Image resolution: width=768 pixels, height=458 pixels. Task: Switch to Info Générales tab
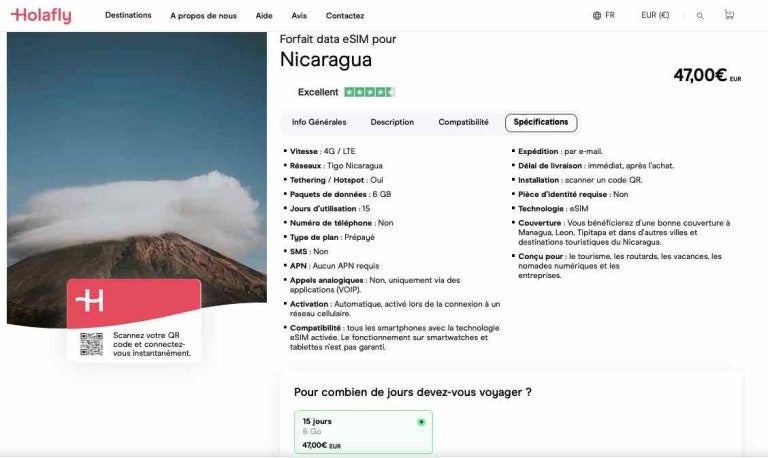pyautogui.click(x=319, y=122)
